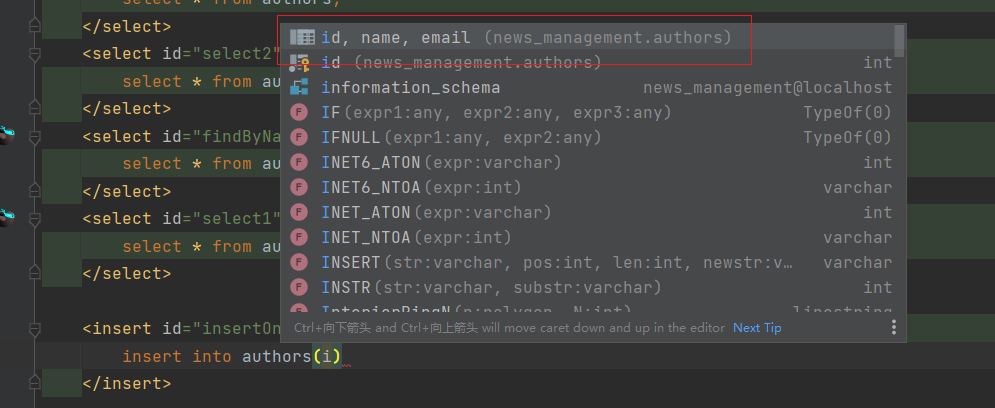Click the function icon beside INET6_NTOA
The height and width of the screenshot is (408, 995).
tap(299, 187)
